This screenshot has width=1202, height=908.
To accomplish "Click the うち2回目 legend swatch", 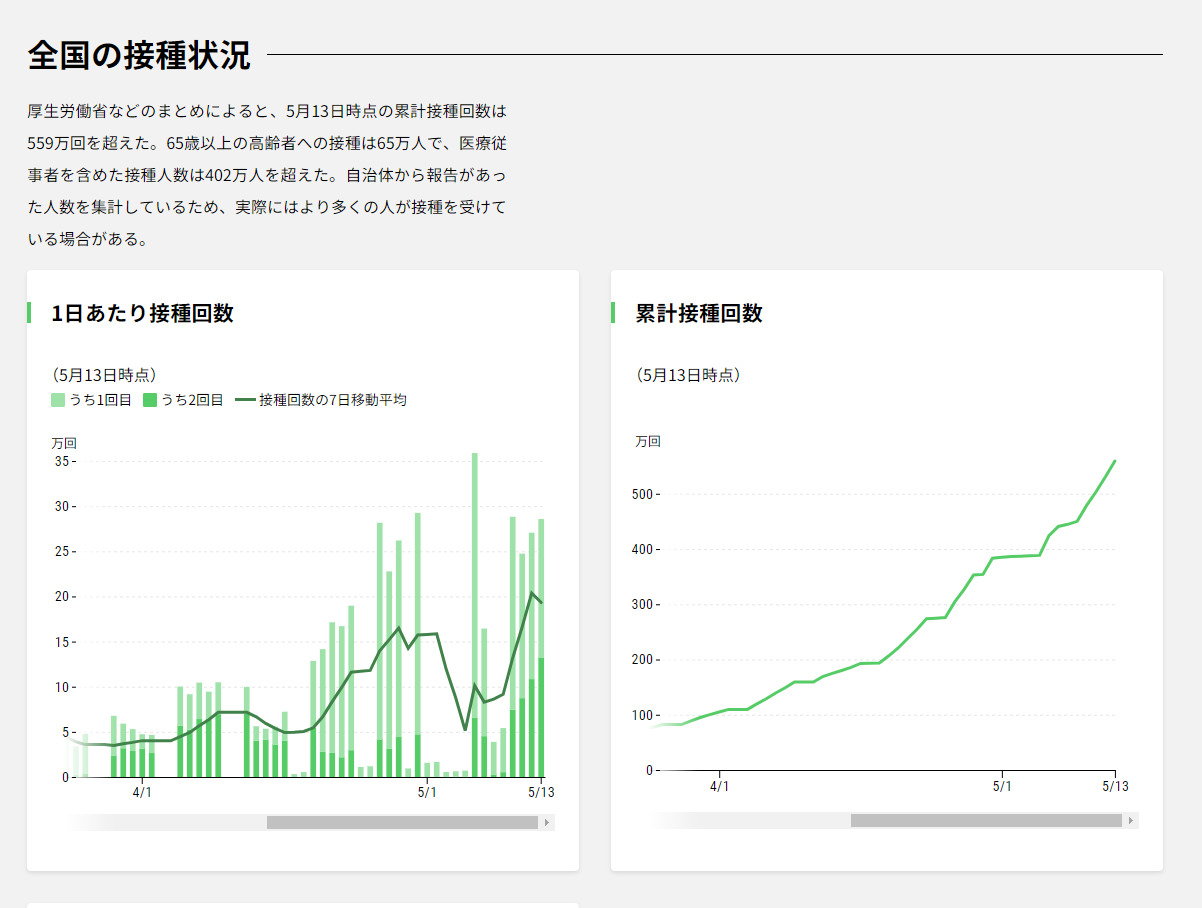I will click(151, 400).
